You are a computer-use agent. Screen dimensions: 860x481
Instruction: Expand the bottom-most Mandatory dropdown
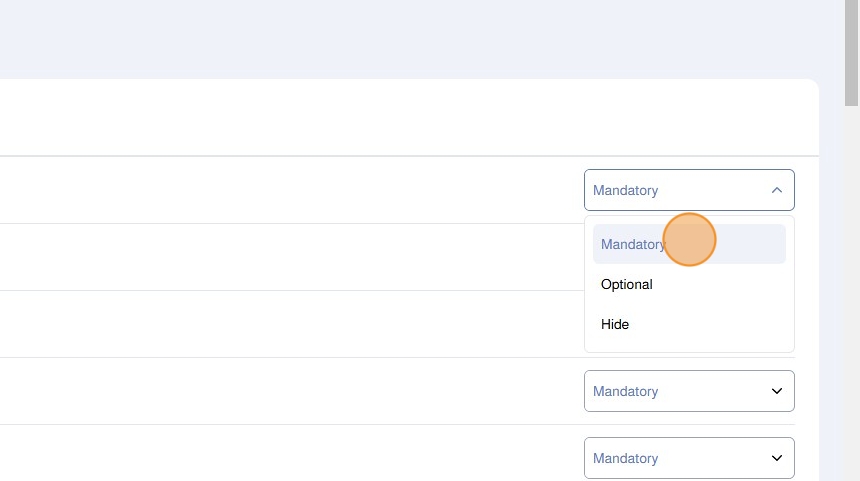(x=689, y=458)
